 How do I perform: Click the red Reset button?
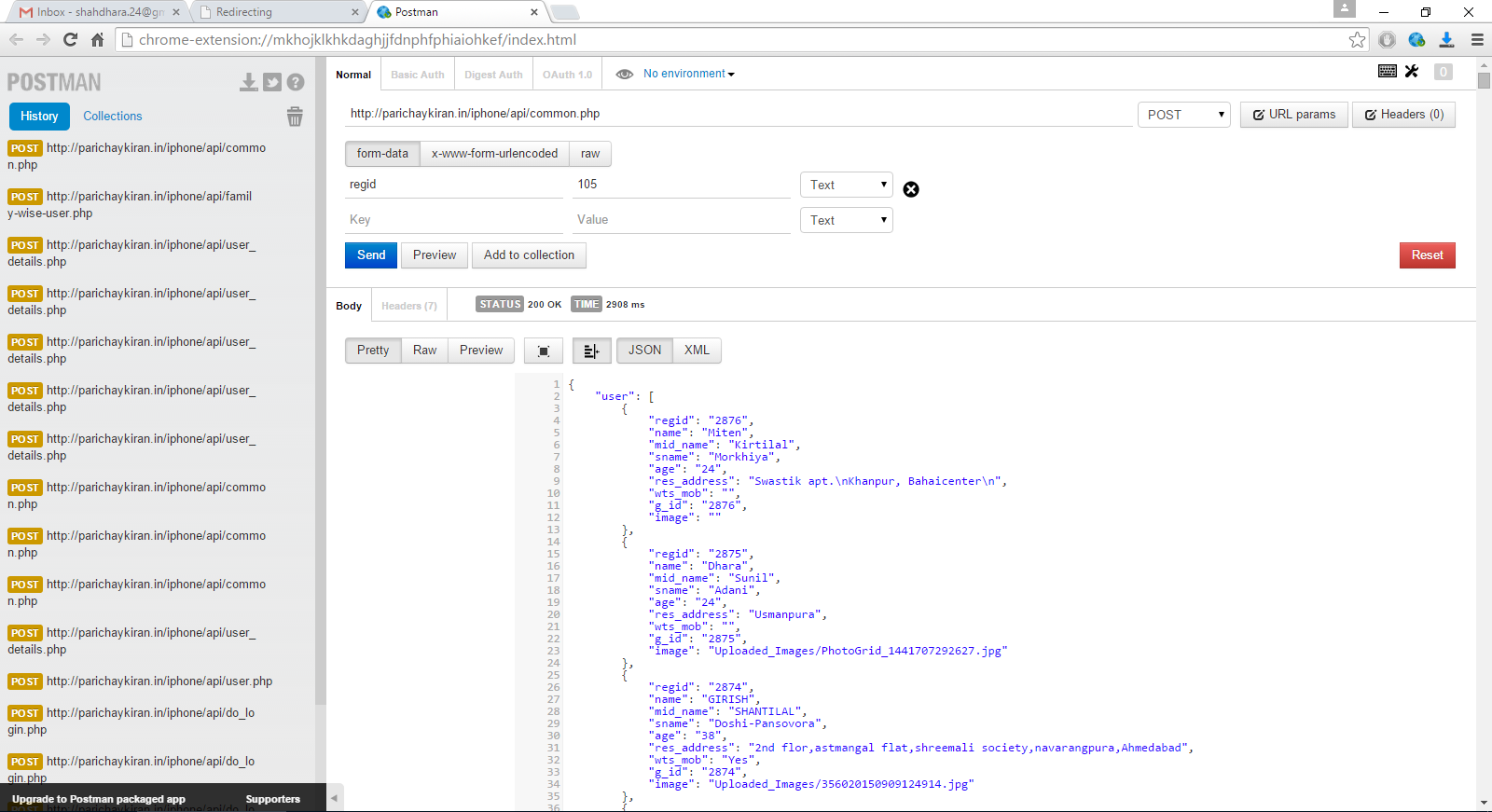[1427, 255]
